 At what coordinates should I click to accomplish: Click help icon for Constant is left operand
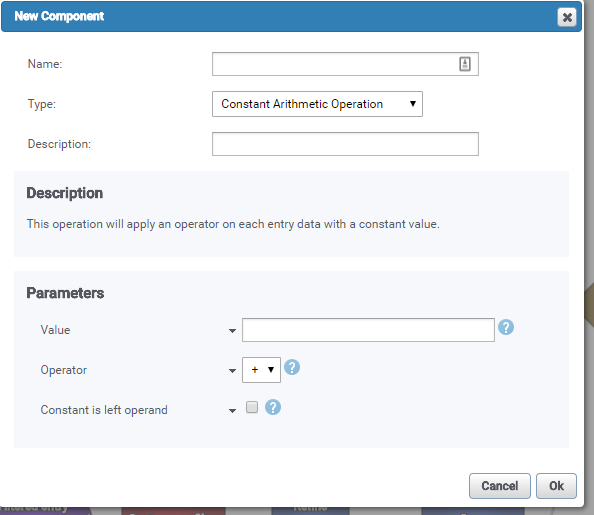point(273,407)
